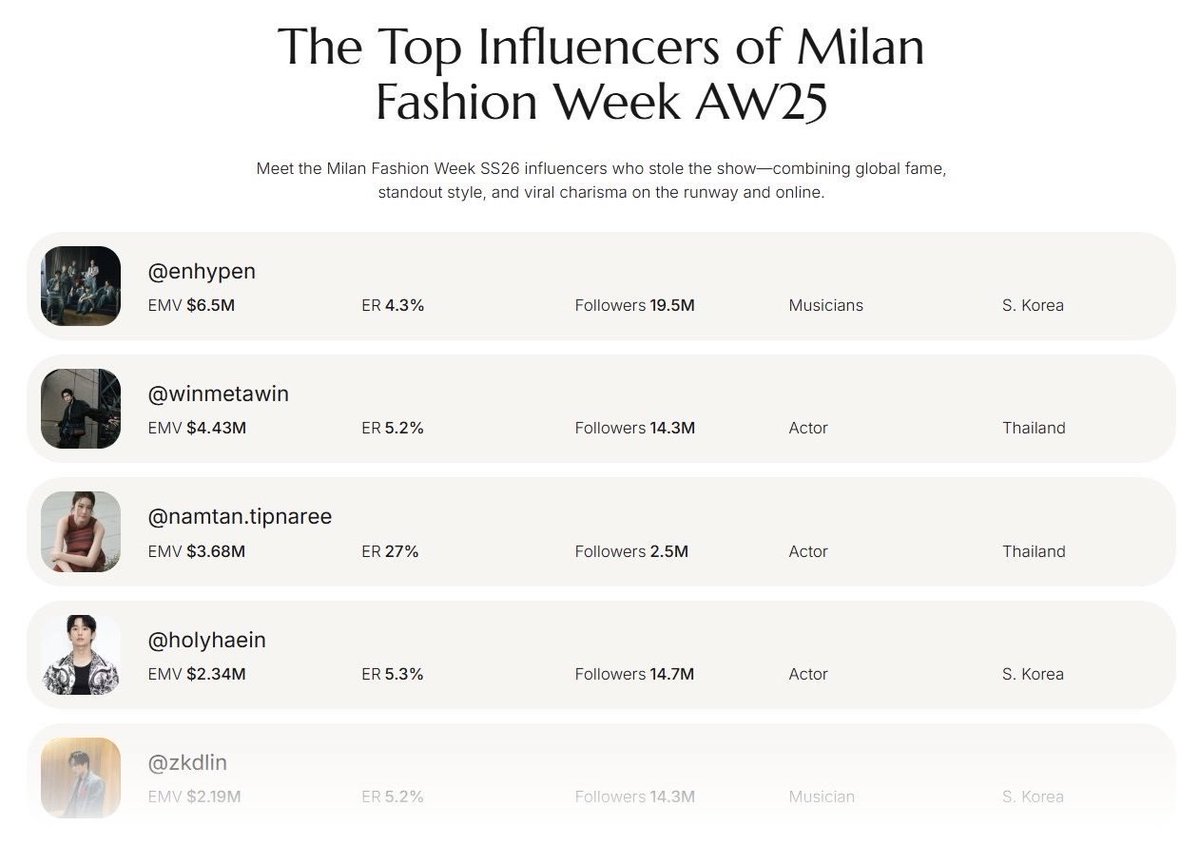Image resolution: width=1200 pixels, height=864 pixels.
Task: Select the @namtan.tipnaree profile picture
Action: 81,532
